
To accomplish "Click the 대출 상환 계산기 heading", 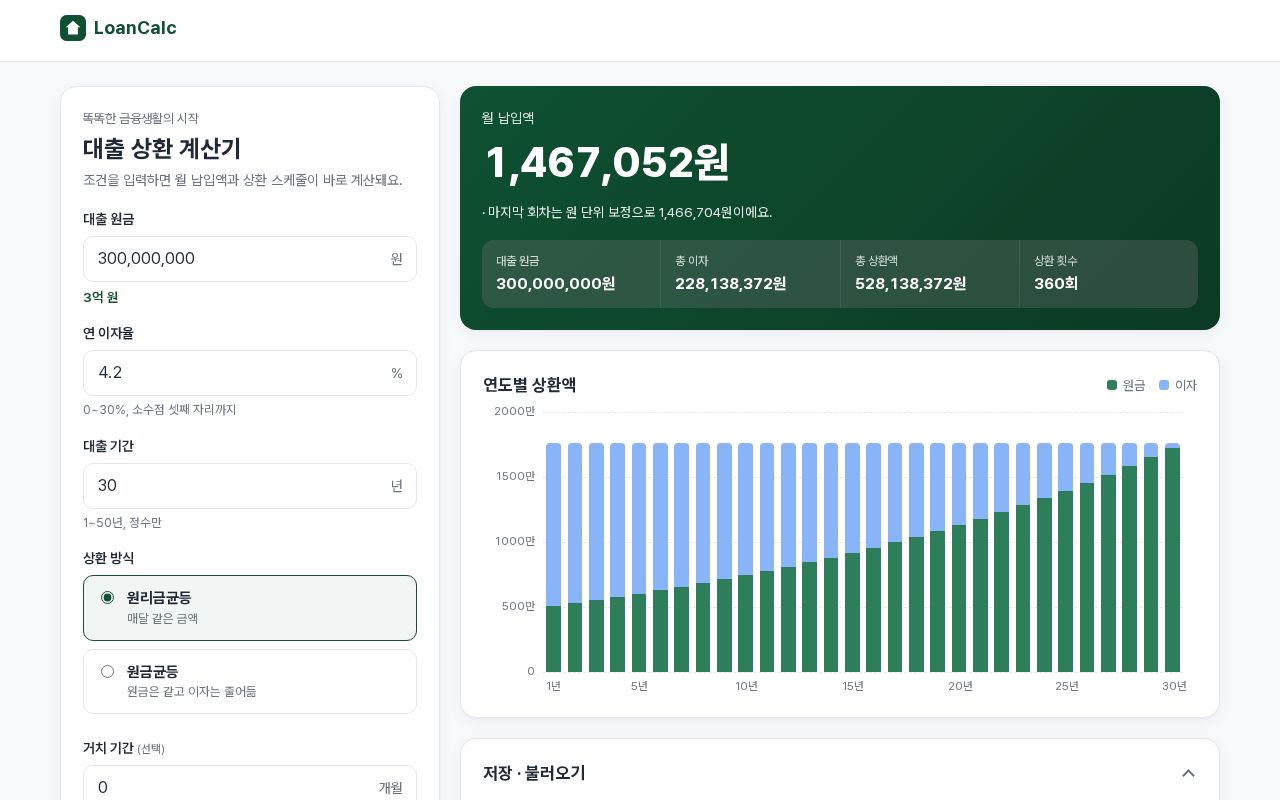I will (162, 149).
